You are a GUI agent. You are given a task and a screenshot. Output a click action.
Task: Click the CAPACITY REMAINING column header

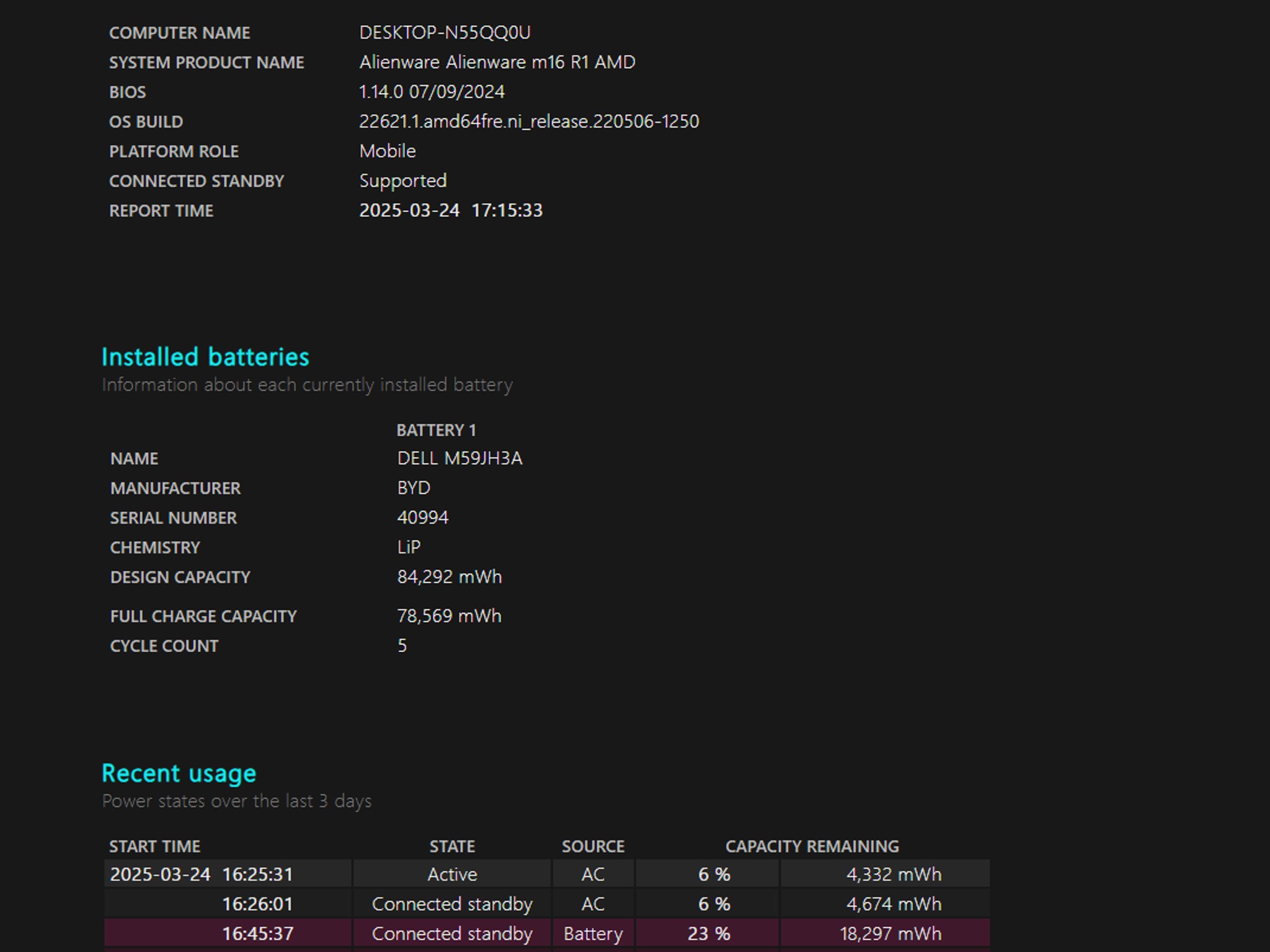pos(812,847)
